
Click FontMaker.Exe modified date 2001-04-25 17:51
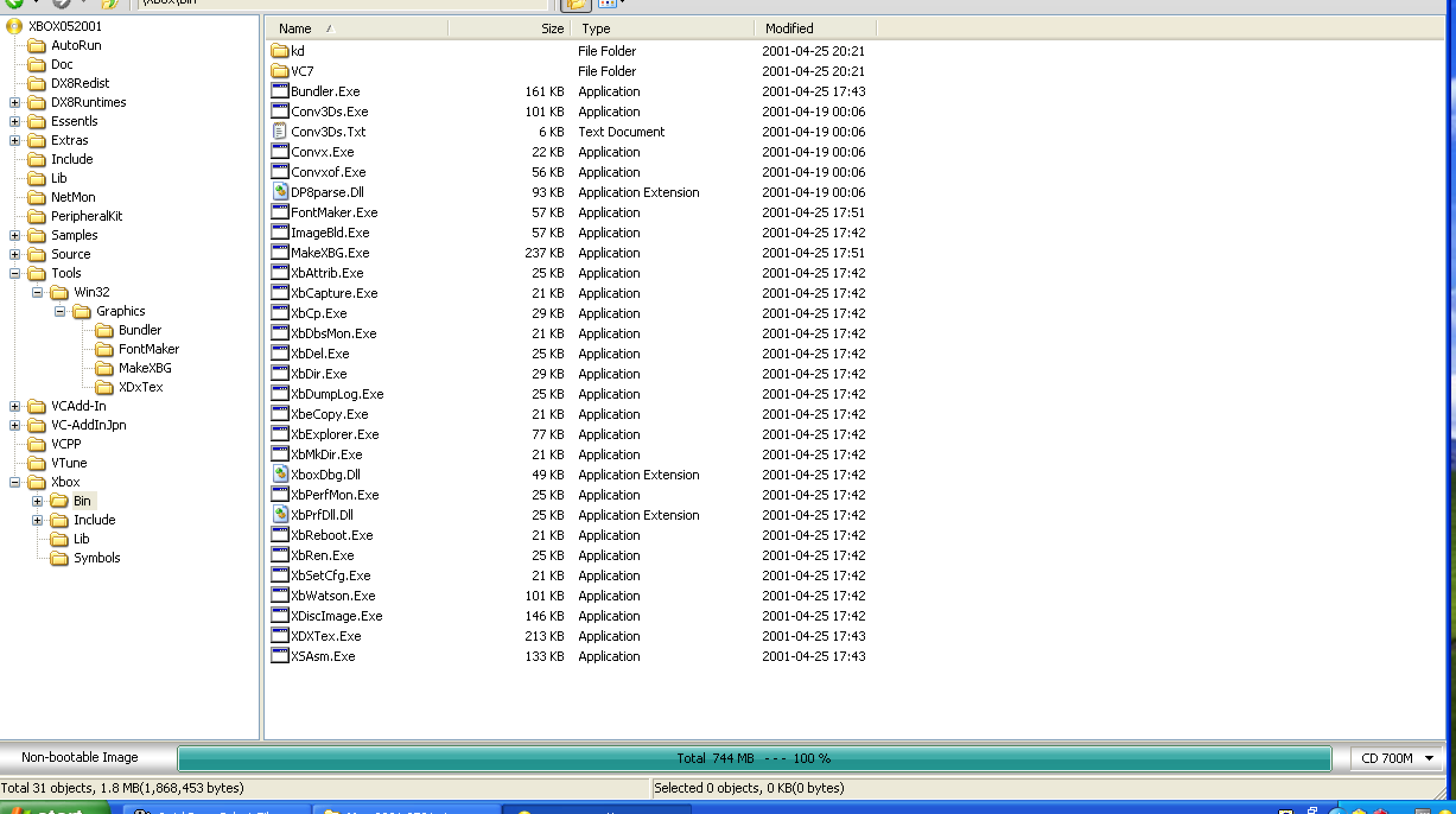tap(813, 212)
